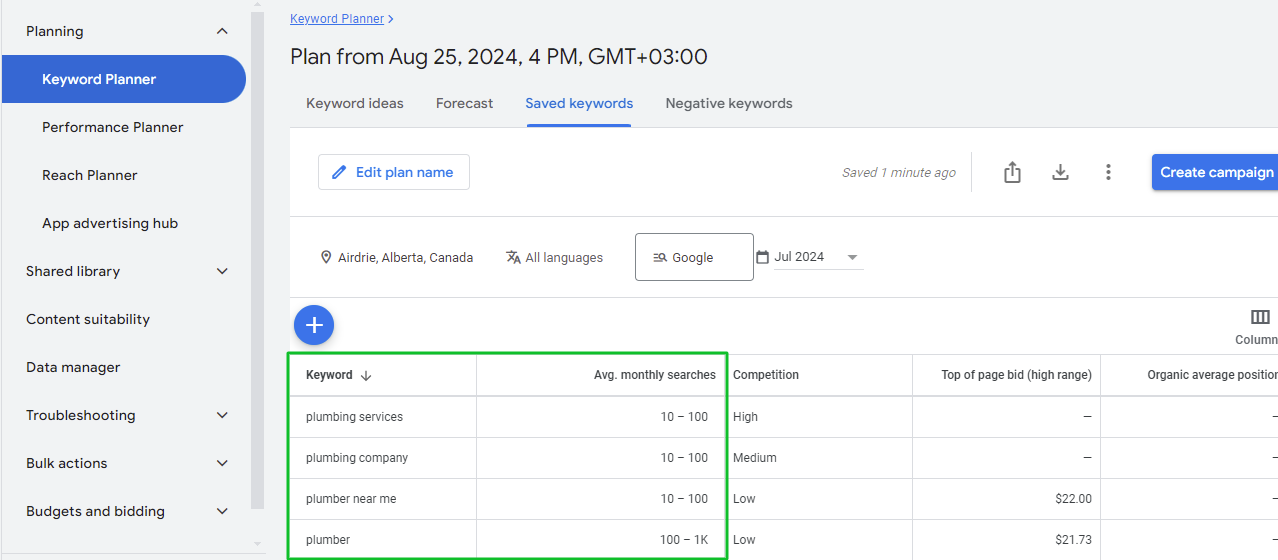Sort by Avg. monthly searches column

pyautogui.click(x=655, y=375)
